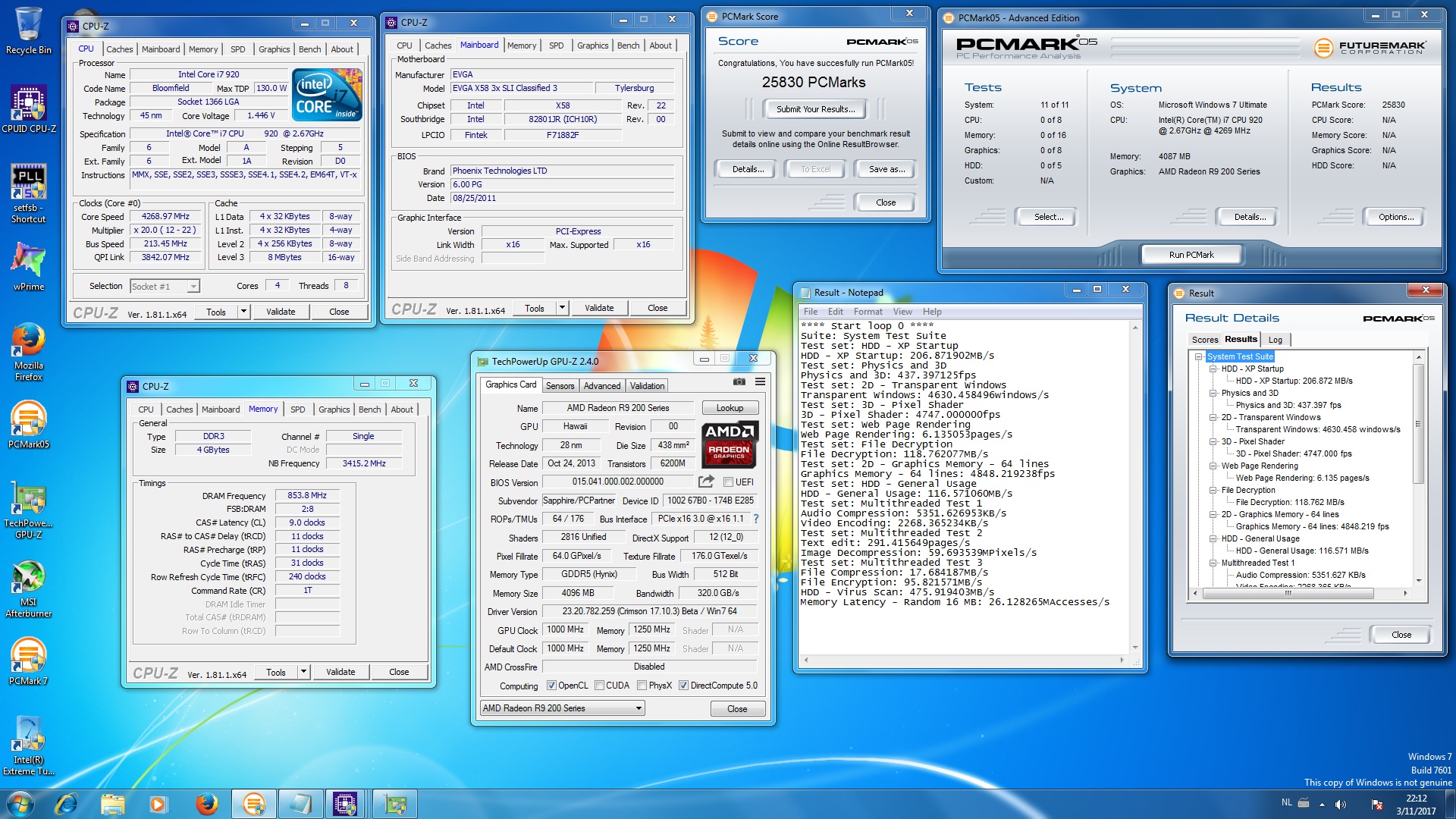Toggle the CUDA checkbox

[600, 686]
